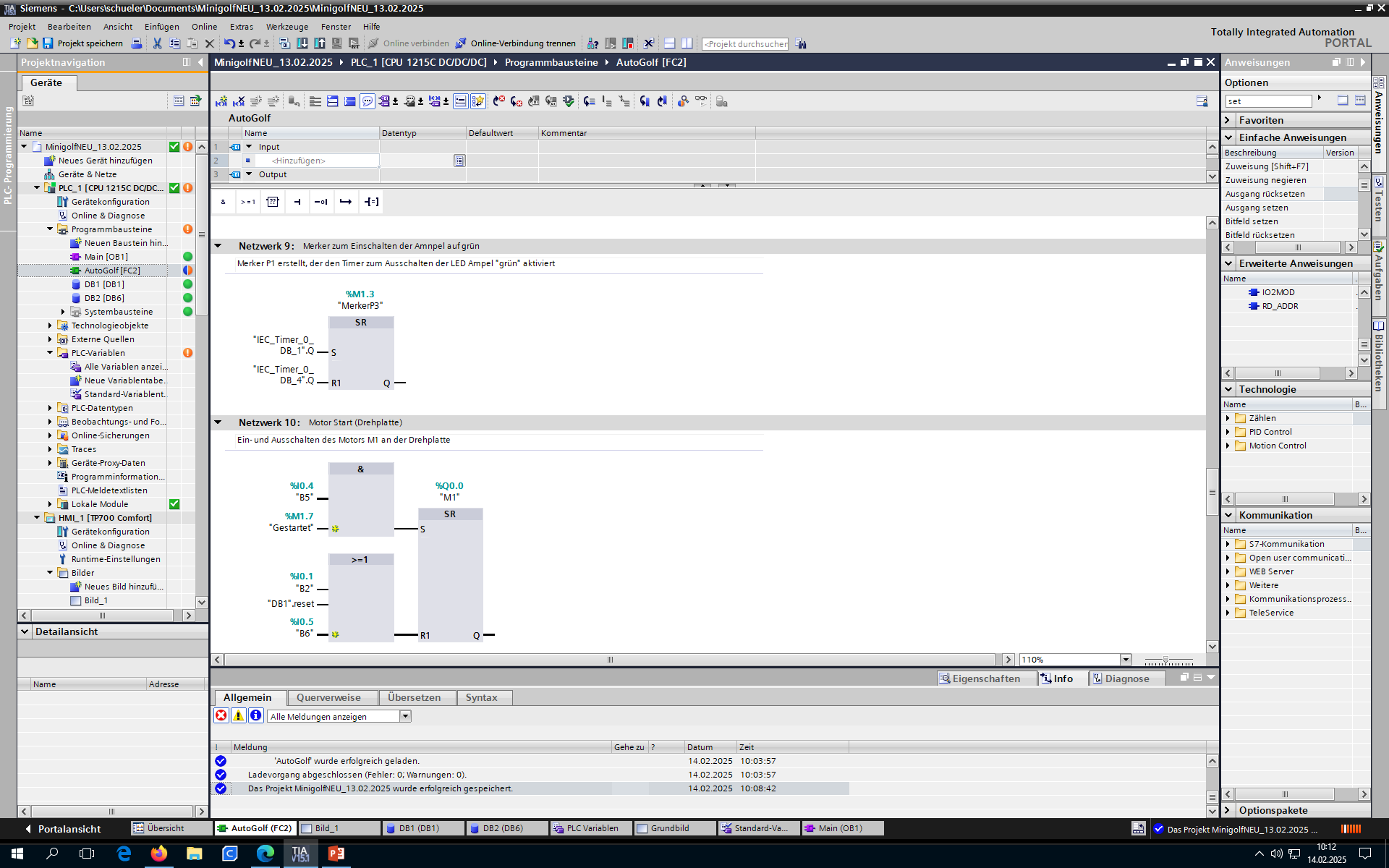The width and height of the screenshot is (1389, 868).
Task: Click the cut scissors icon
Action: [157, 43]
